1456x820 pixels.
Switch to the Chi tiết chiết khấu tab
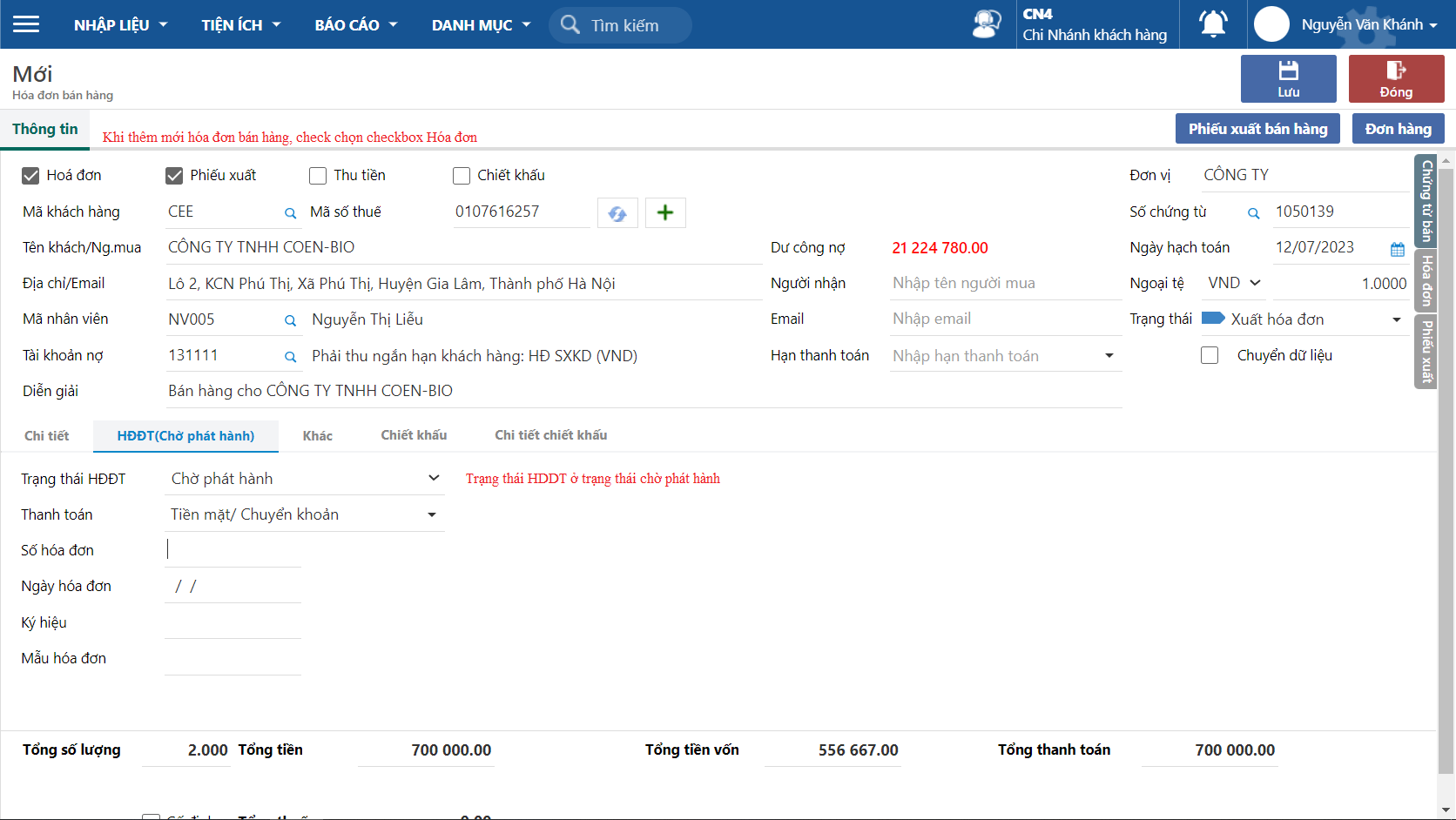click(x=550, y=435)
